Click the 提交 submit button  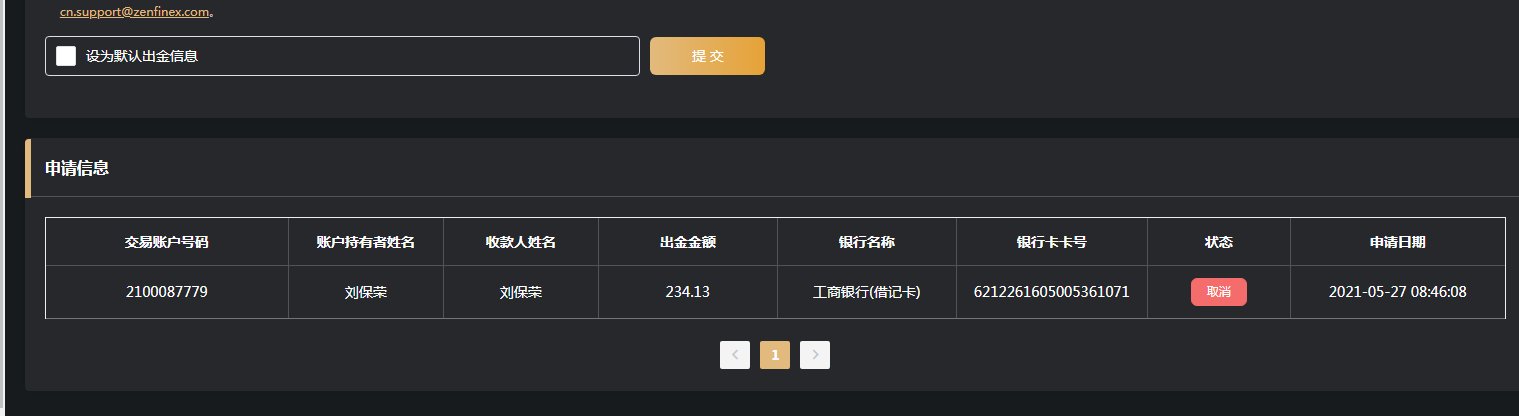point(707,56)
